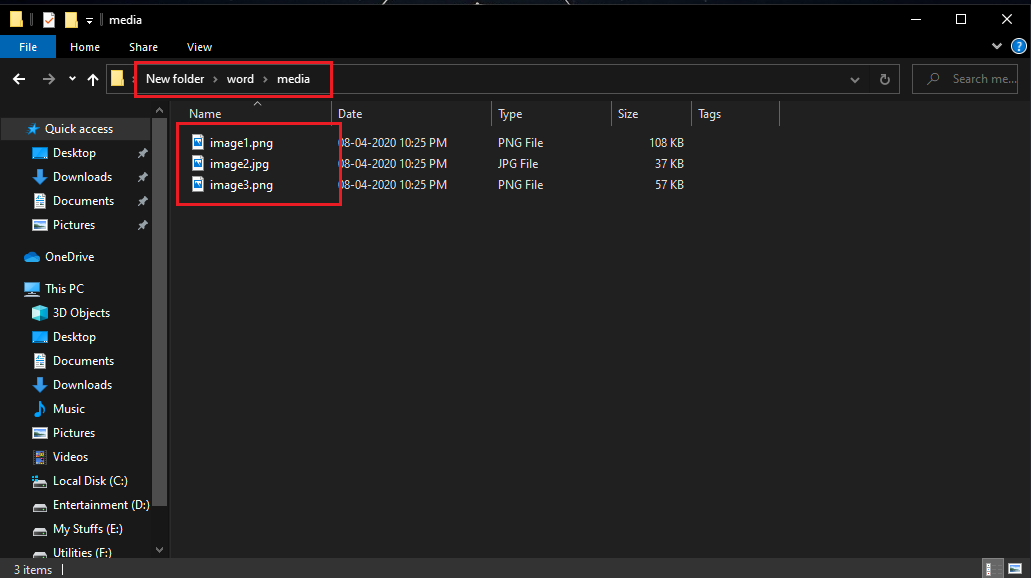Open the address bar history dropdown
Viewport: 1031px width, 578px height.
[854, 79]
